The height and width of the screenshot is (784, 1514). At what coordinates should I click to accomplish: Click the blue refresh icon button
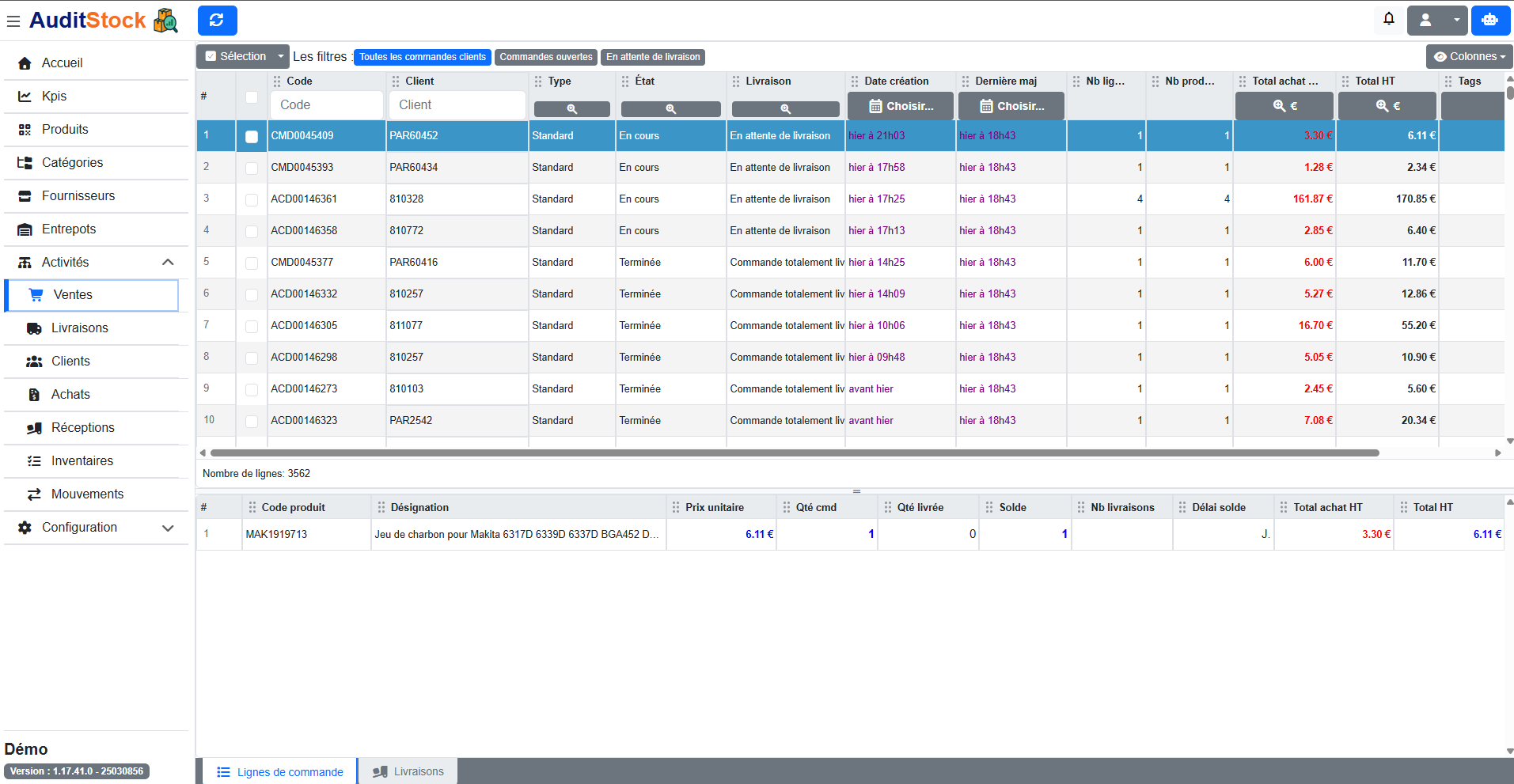click(x=217, y=21)
